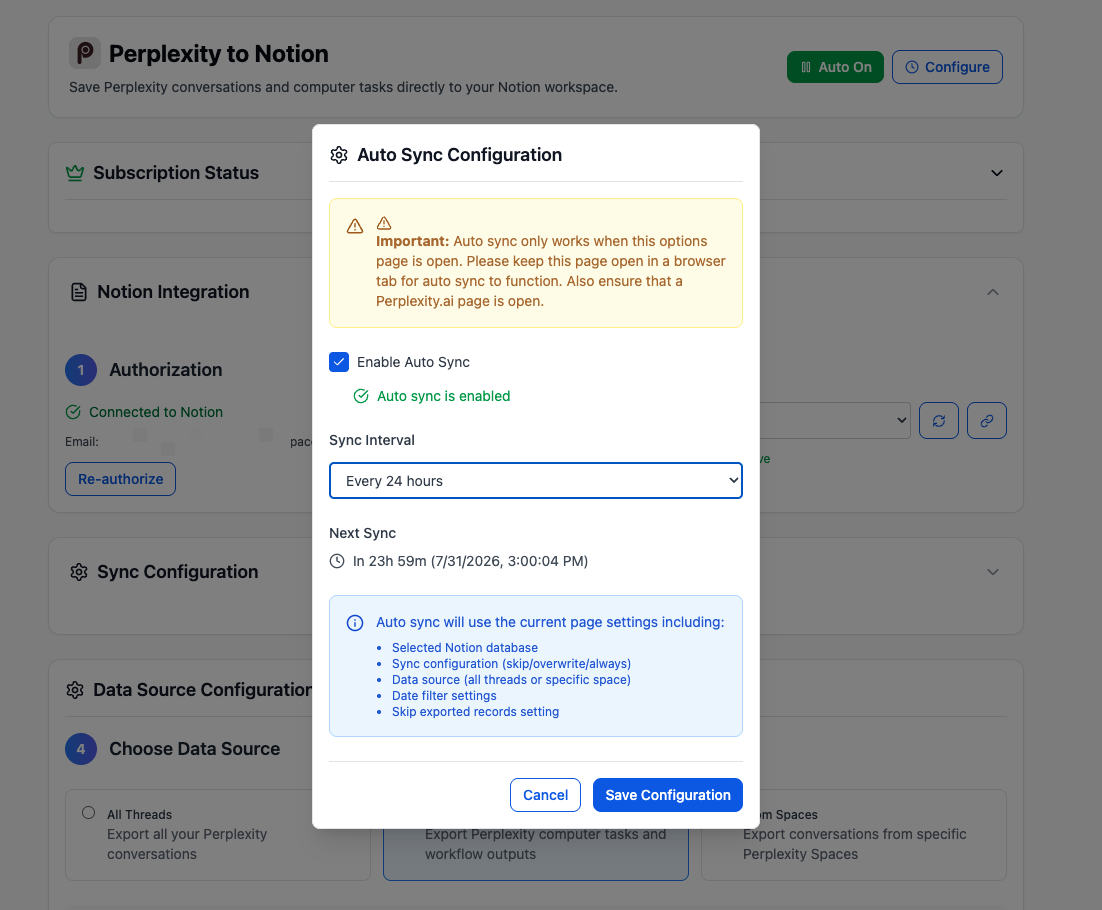Click the gear icon beside Data Source Configuration
1102x910 pixels.
click(74, 690)
